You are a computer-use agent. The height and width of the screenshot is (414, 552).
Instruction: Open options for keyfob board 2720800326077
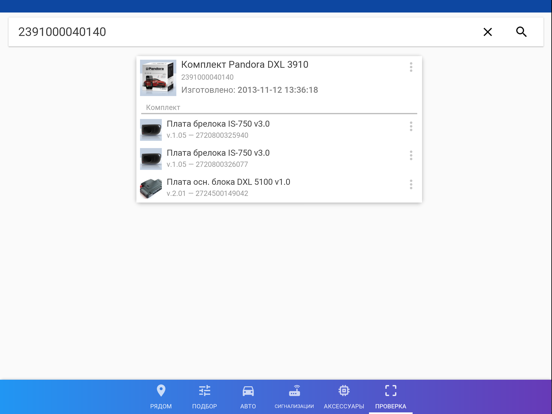tap(411, 155)
